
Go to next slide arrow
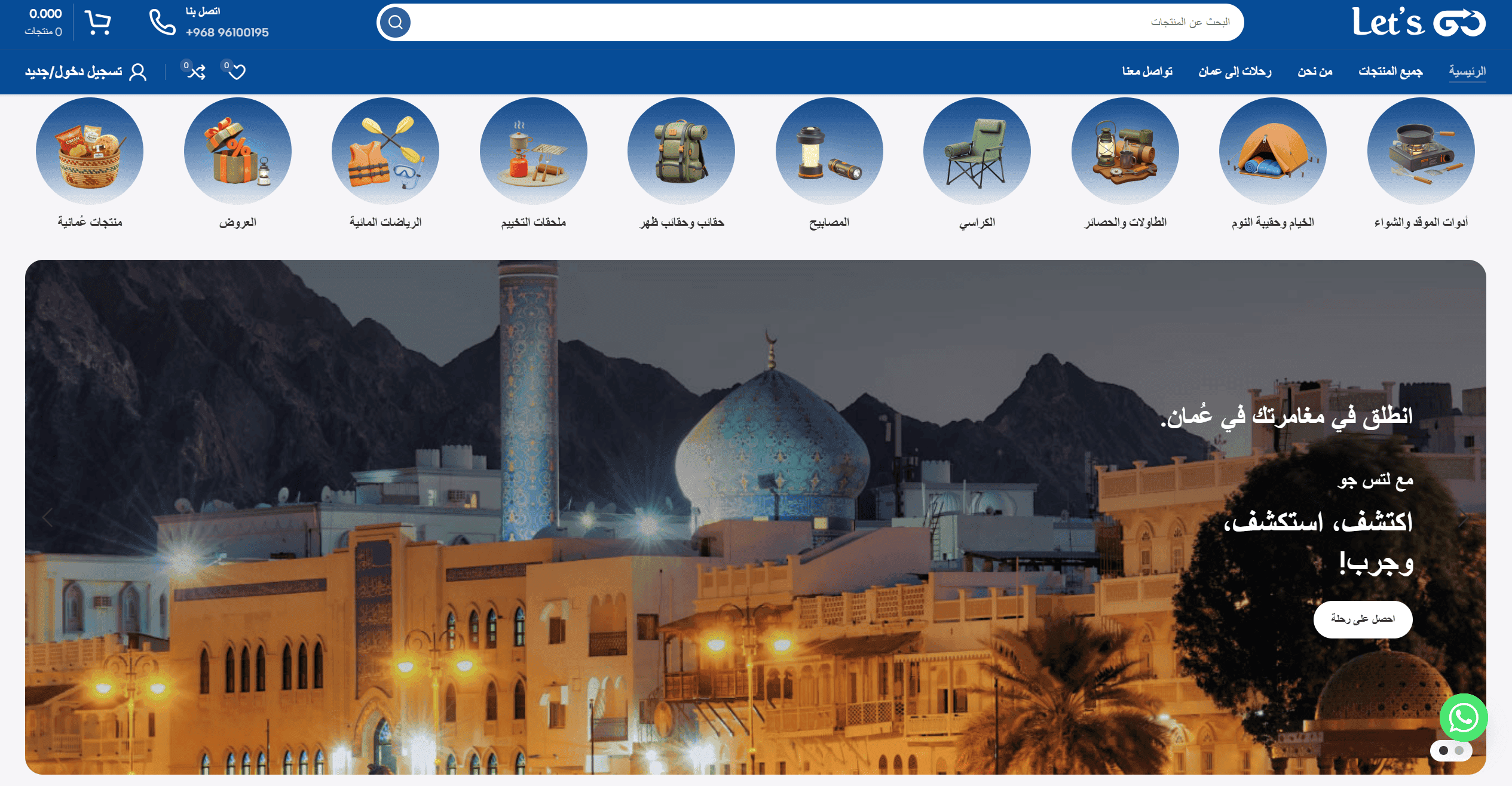(1462, 518)
